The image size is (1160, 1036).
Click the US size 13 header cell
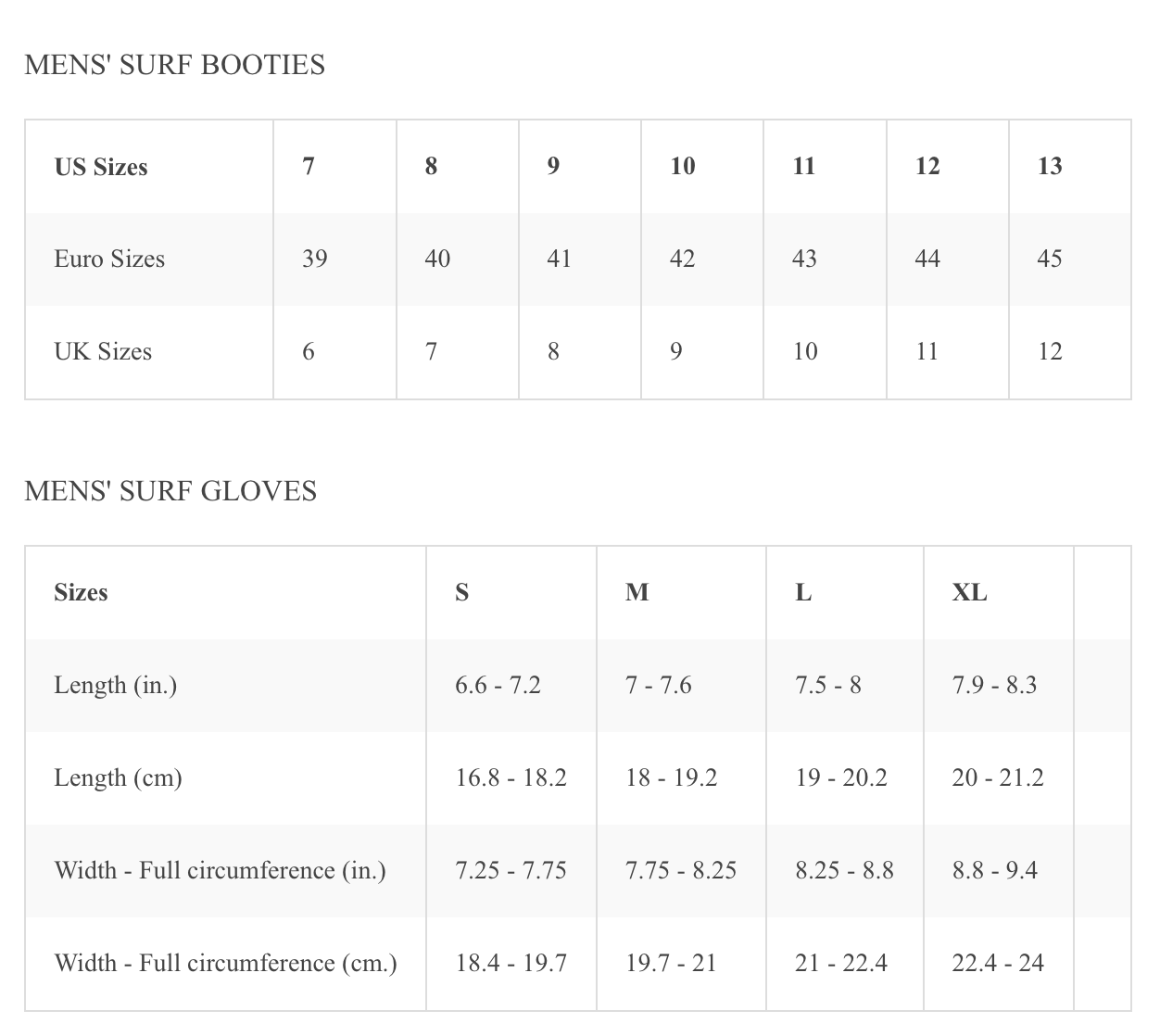[x=1069, y=167]
